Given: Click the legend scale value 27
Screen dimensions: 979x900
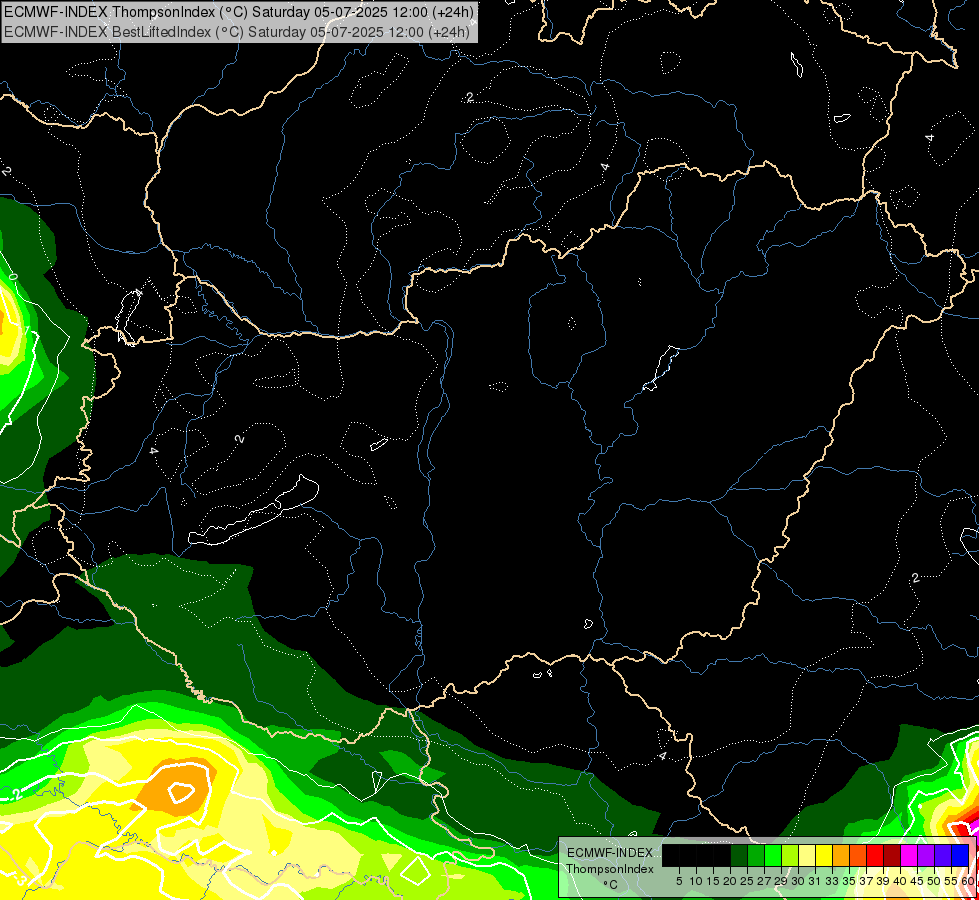Looking at the screenshot, I should coord(764,881).
